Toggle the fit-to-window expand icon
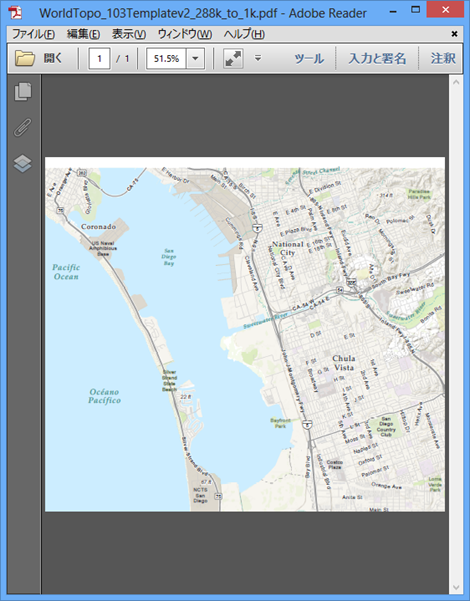This screenshot has height=601, width=470. tap(233, 59)
